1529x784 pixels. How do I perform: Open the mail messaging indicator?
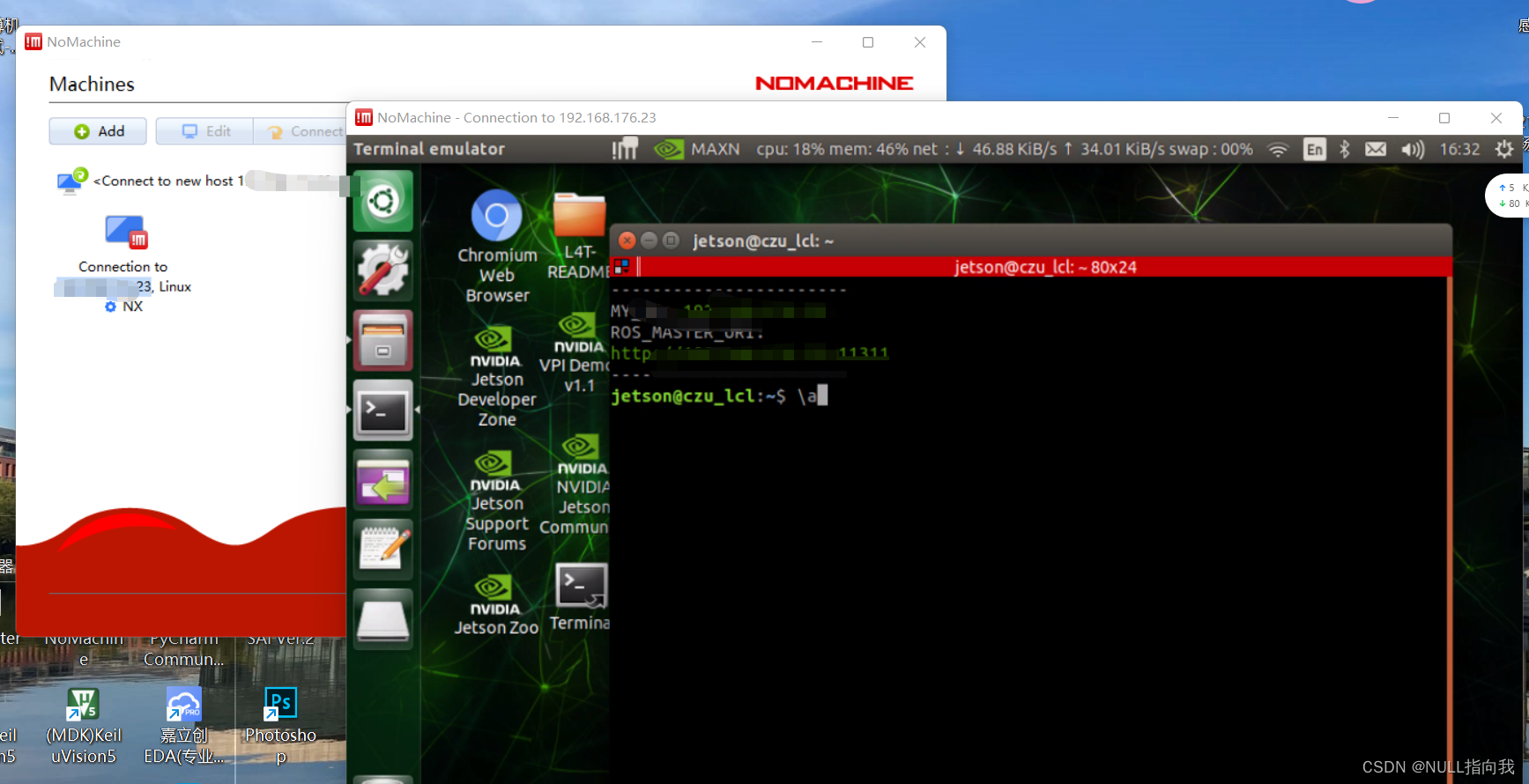(x=1376, y=150)
